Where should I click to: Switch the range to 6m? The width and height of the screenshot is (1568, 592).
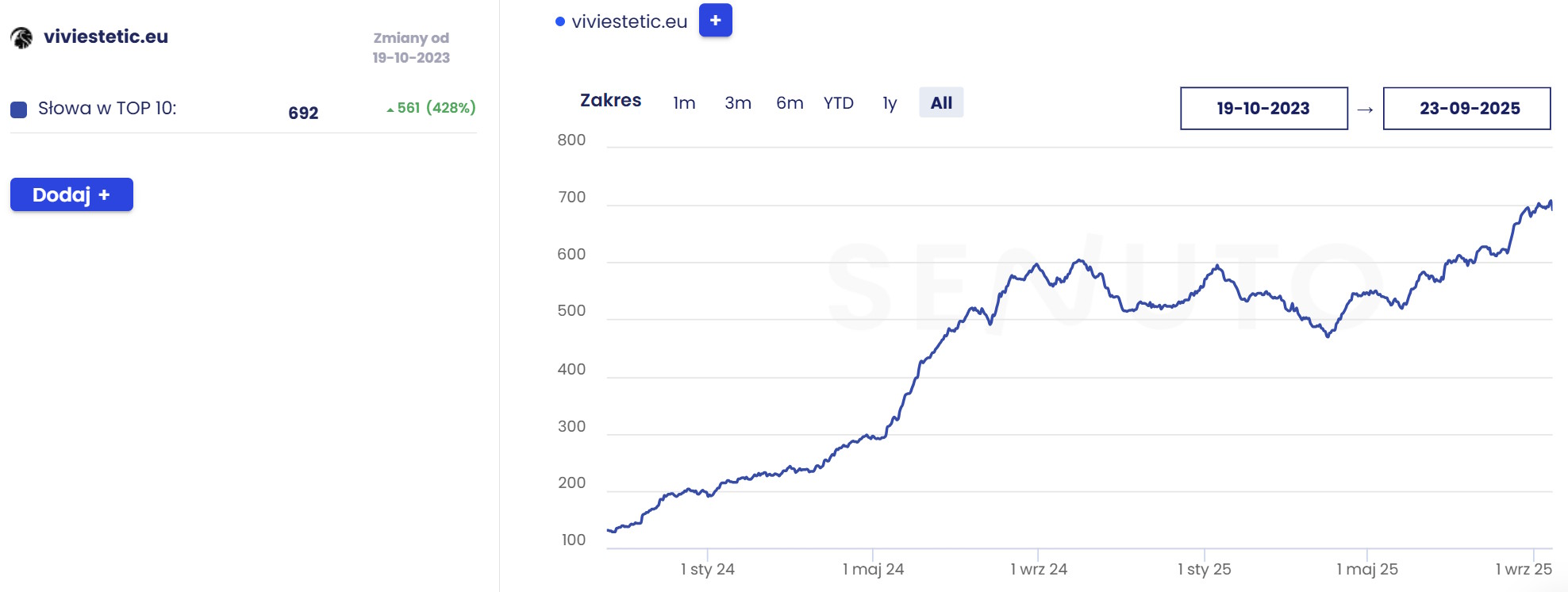[790, 103]
